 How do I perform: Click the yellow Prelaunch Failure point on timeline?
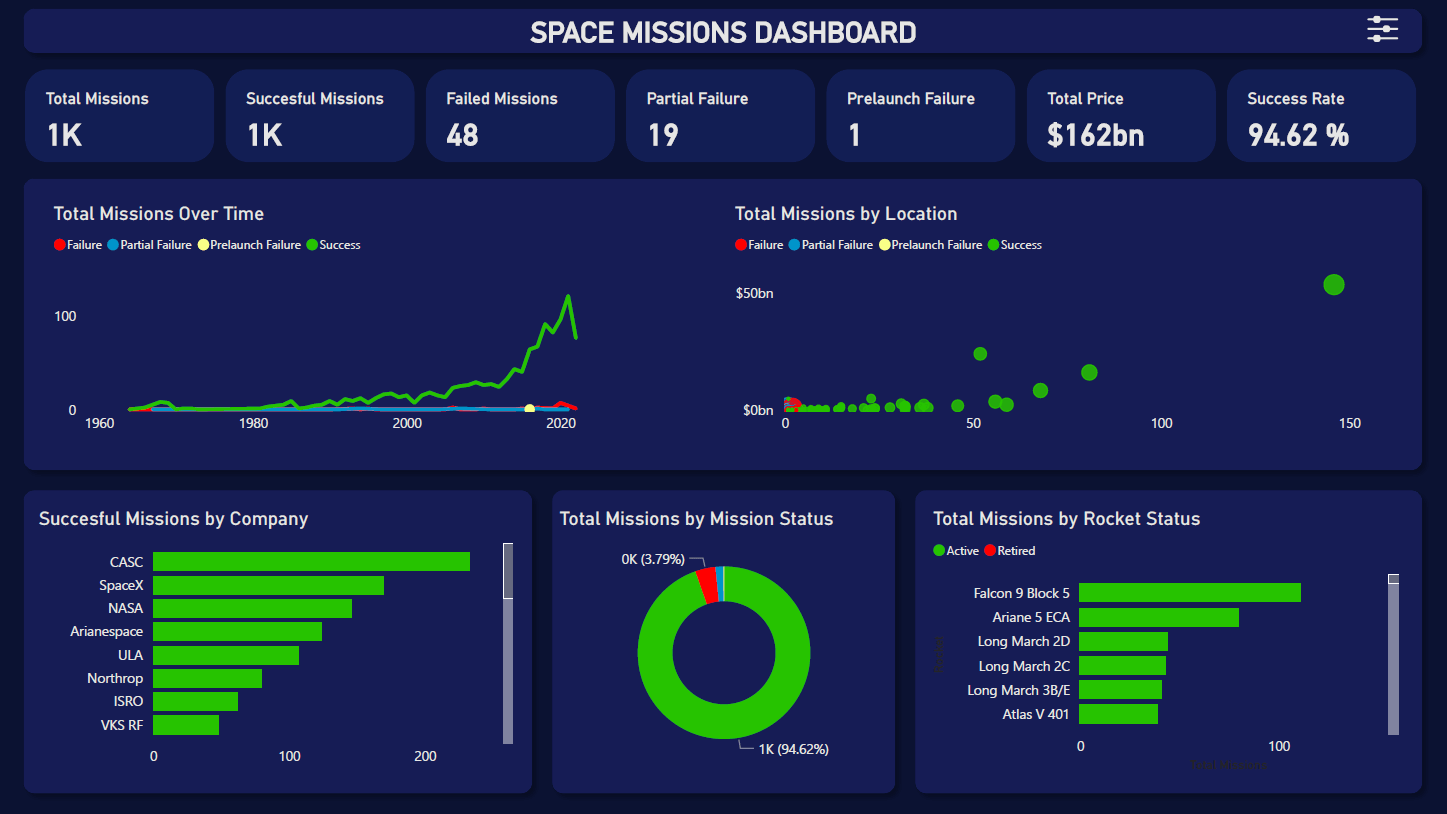(x=529, y=409)
